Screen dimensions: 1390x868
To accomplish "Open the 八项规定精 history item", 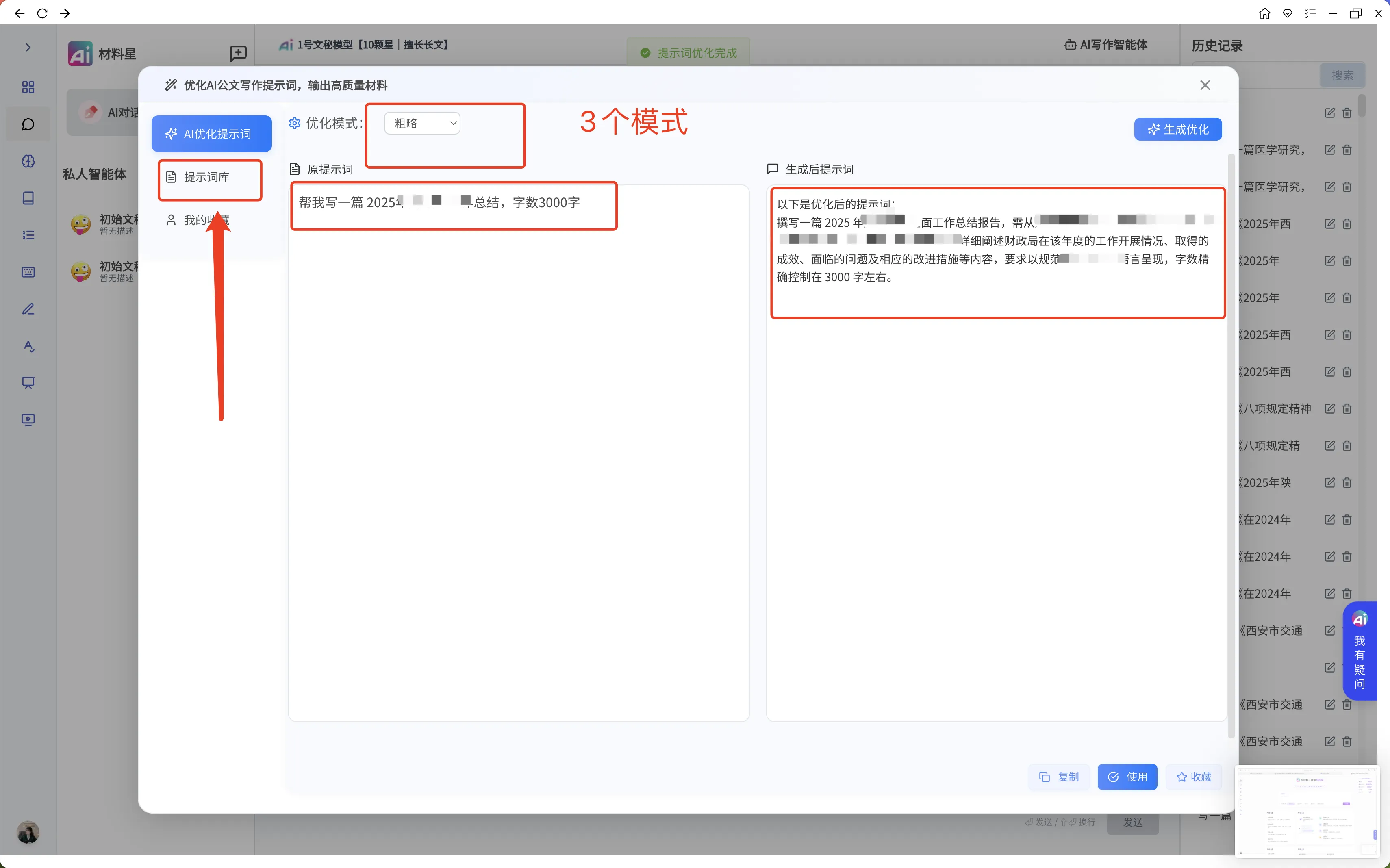I will coord(1269,445).
